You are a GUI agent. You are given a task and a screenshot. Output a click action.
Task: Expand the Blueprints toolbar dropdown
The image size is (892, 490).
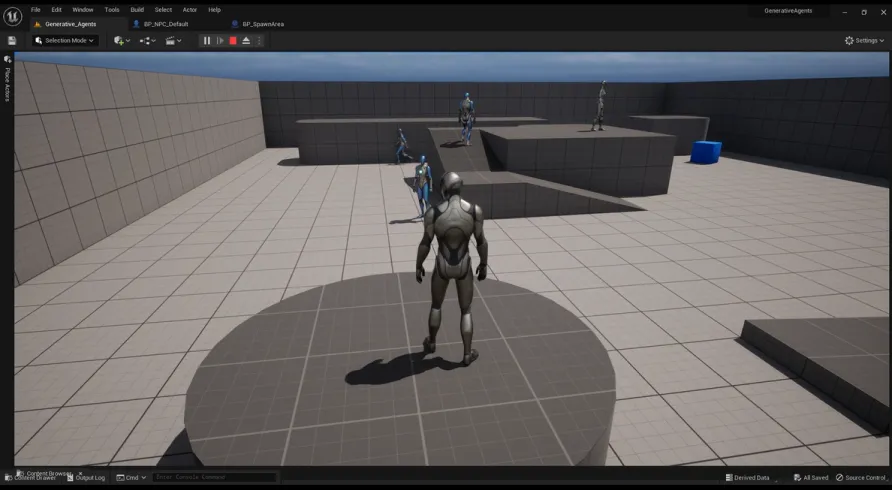click(x=148, y=41)
